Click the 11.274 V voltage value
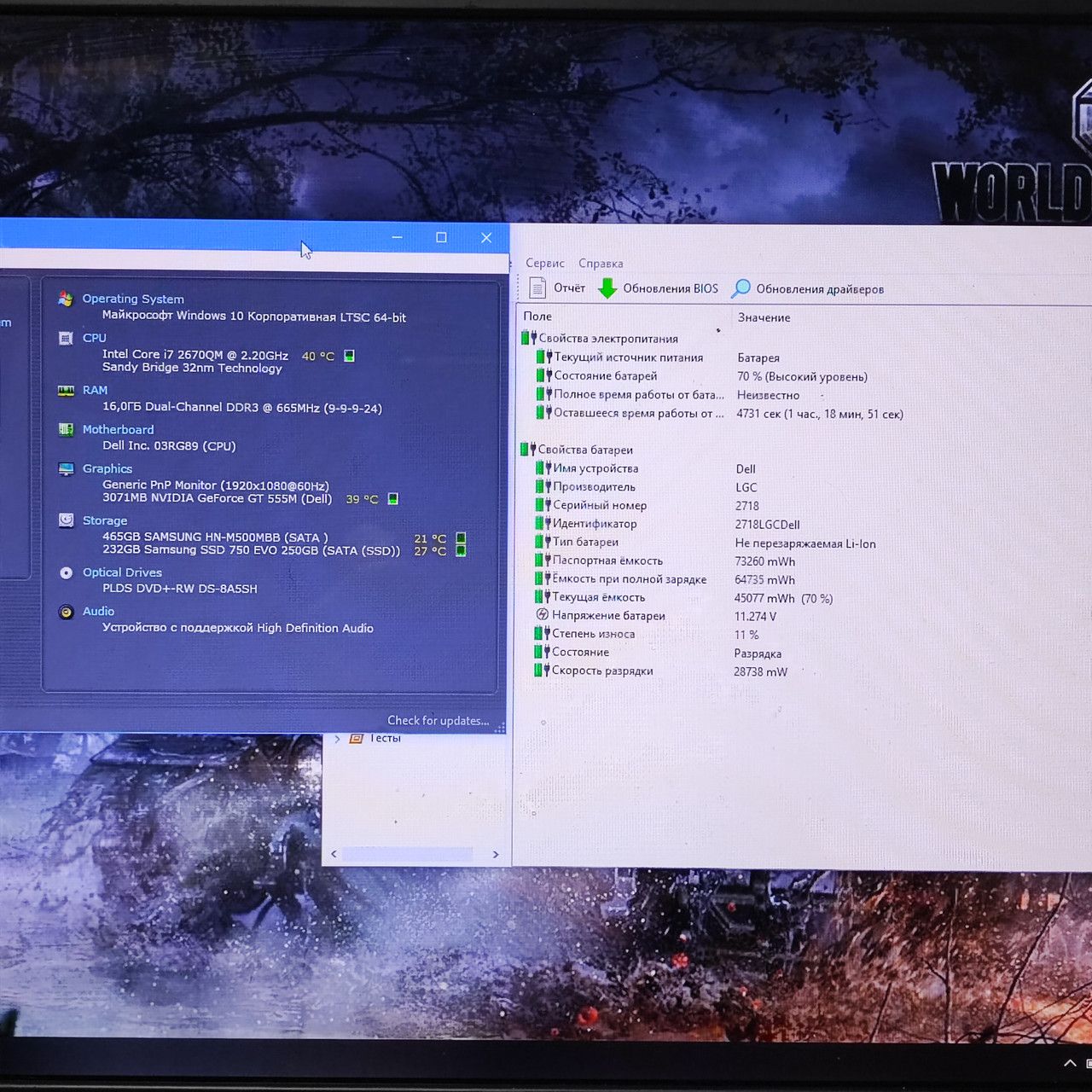Image resolution: width=1092 pixels, height=1092 pixels. [755, 617]
